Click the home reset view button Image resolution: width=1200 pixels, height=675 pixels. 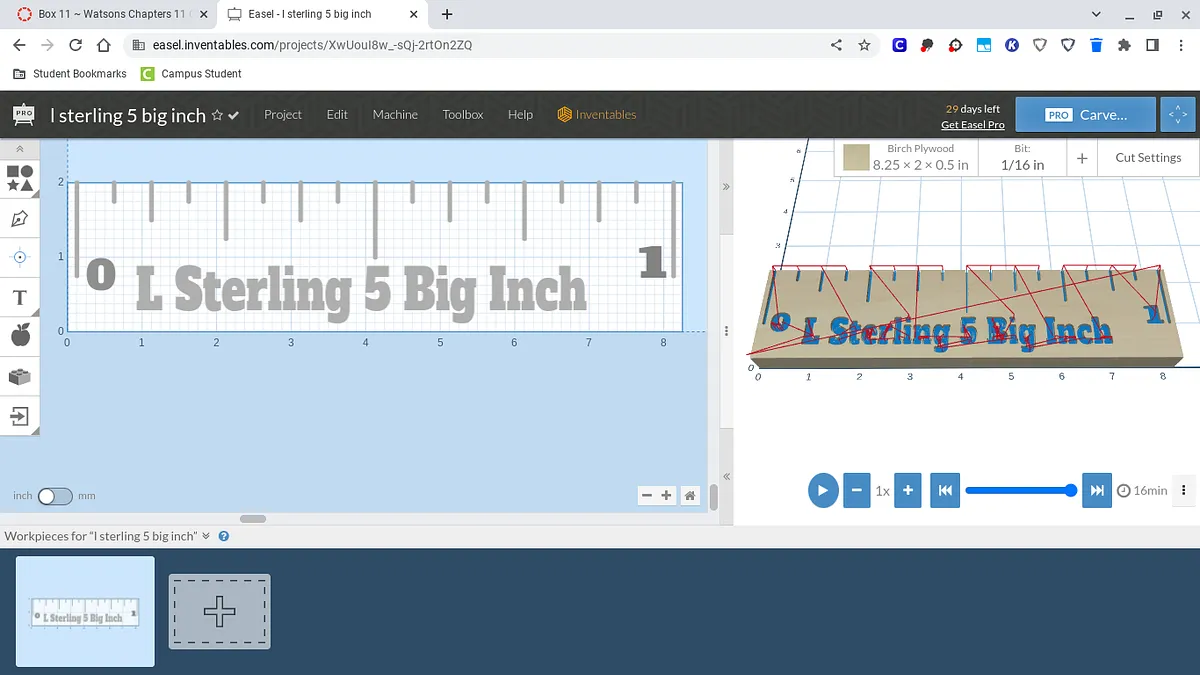tap(690, 495)
